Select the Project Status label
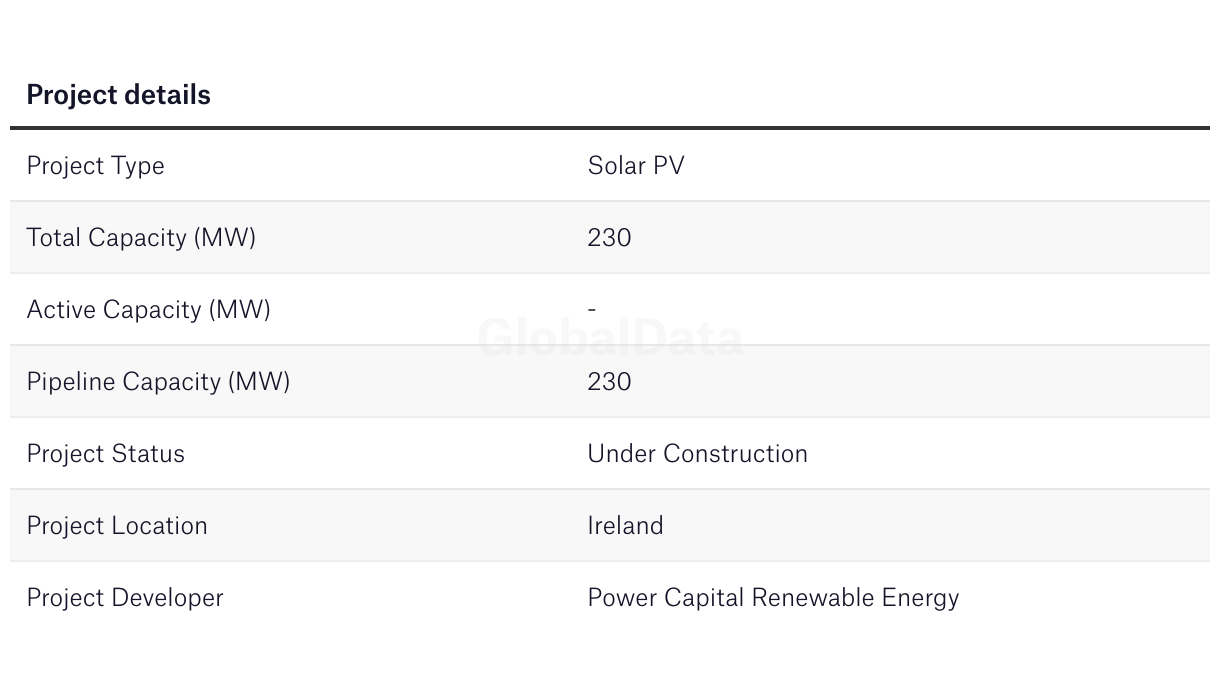This screenshot has width=1220, height=674. pyautogui.click(x=105, y=454)
